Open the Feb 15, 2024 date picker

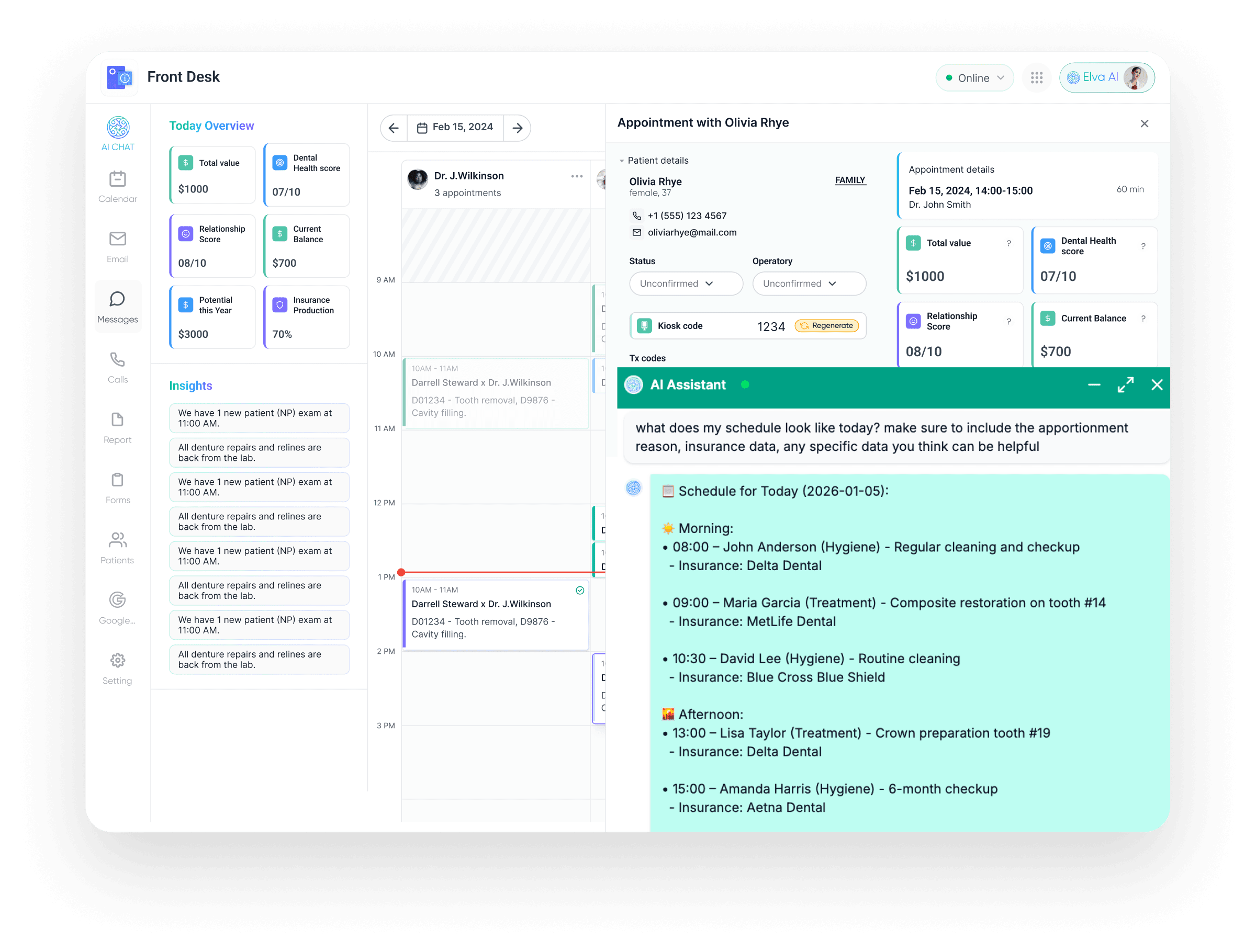[455, 127]
